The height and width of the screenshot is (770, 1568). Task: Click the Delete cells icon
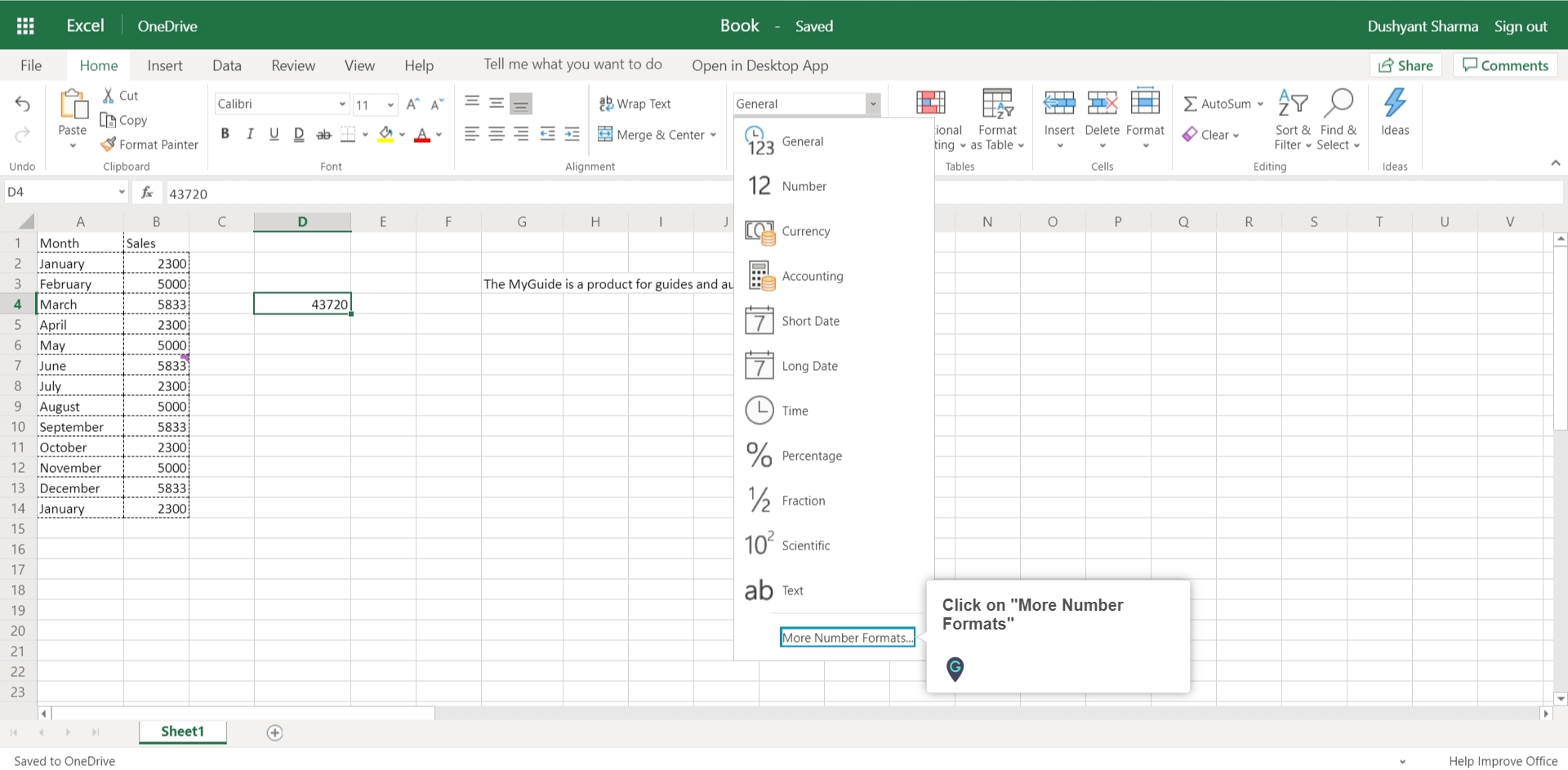(x=1102, y=105)
